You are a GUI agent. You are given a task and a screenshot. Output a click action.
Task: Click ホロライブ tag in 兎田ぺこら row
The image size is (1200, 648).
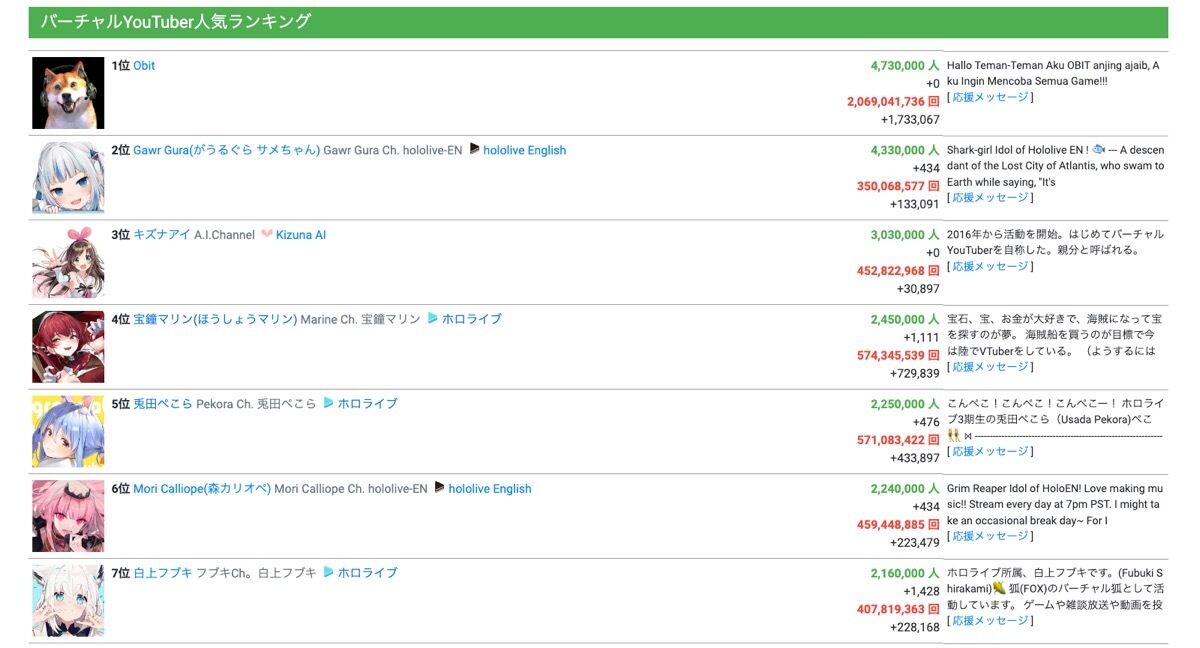367,404
